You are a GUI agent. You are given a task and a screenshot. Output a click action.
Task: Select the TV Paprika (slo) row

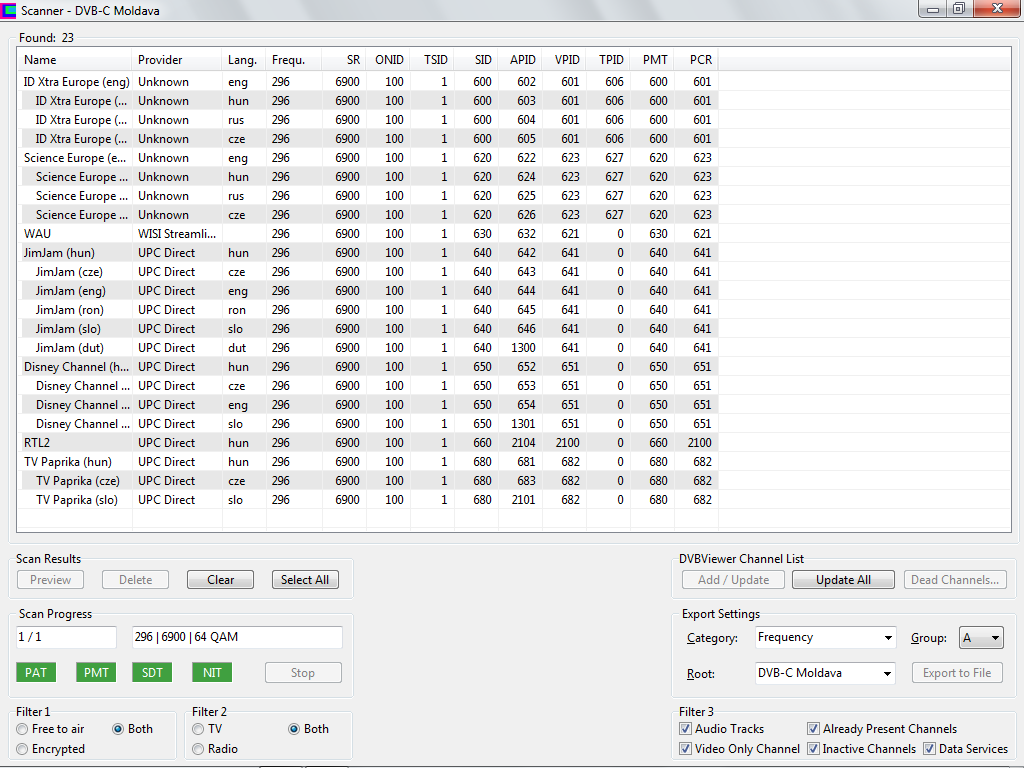(368, 500)
